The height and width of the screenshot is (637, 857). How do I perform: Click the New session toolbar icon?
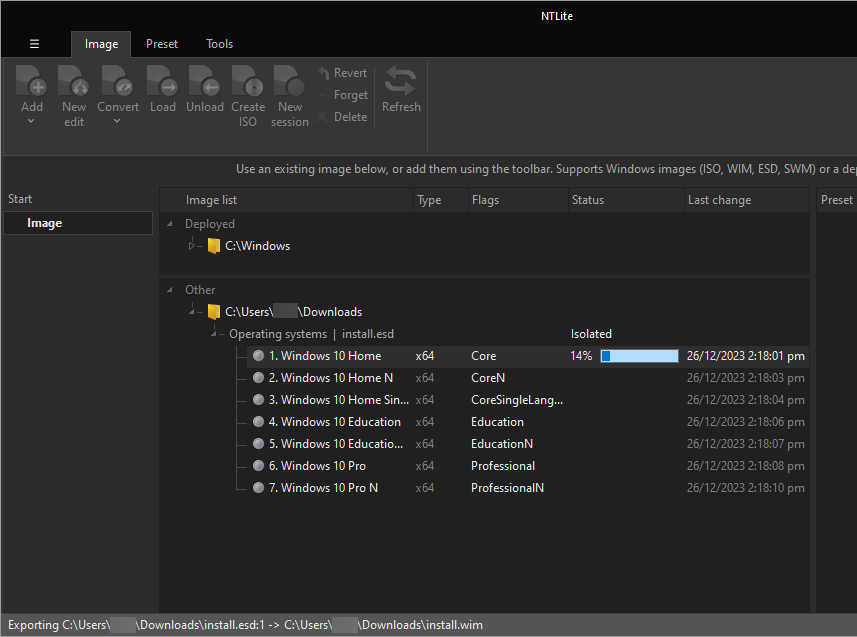[x=290, y=81]
